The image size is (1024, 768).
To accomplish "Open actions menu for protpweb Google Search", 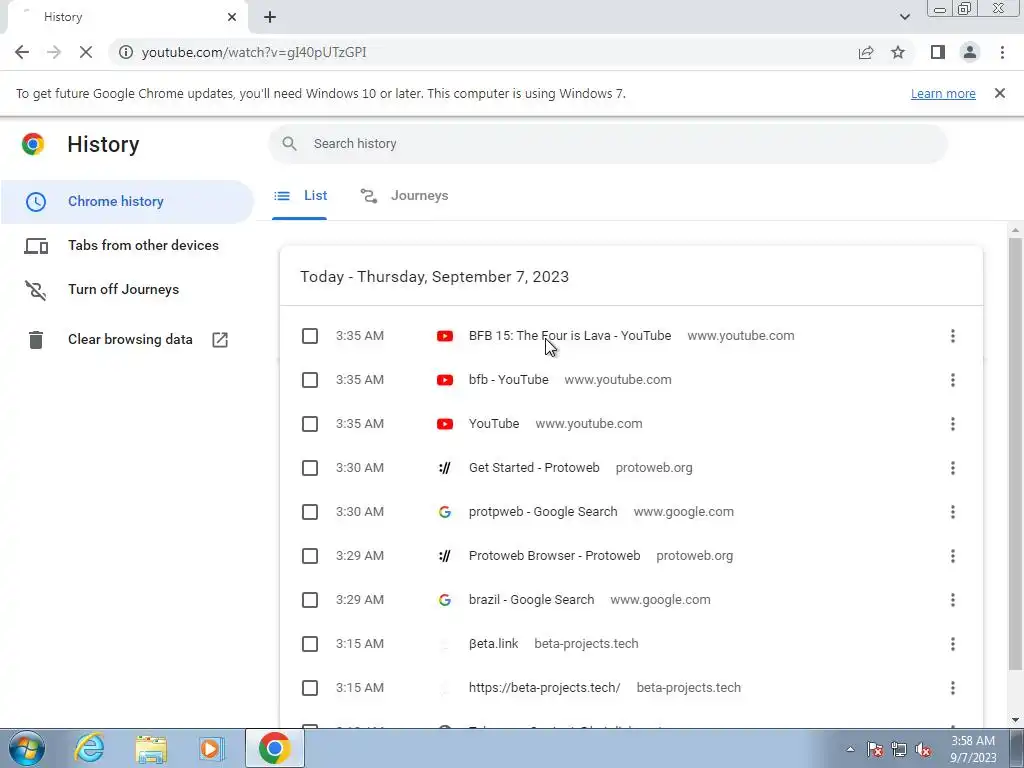I will pos(953,512).
